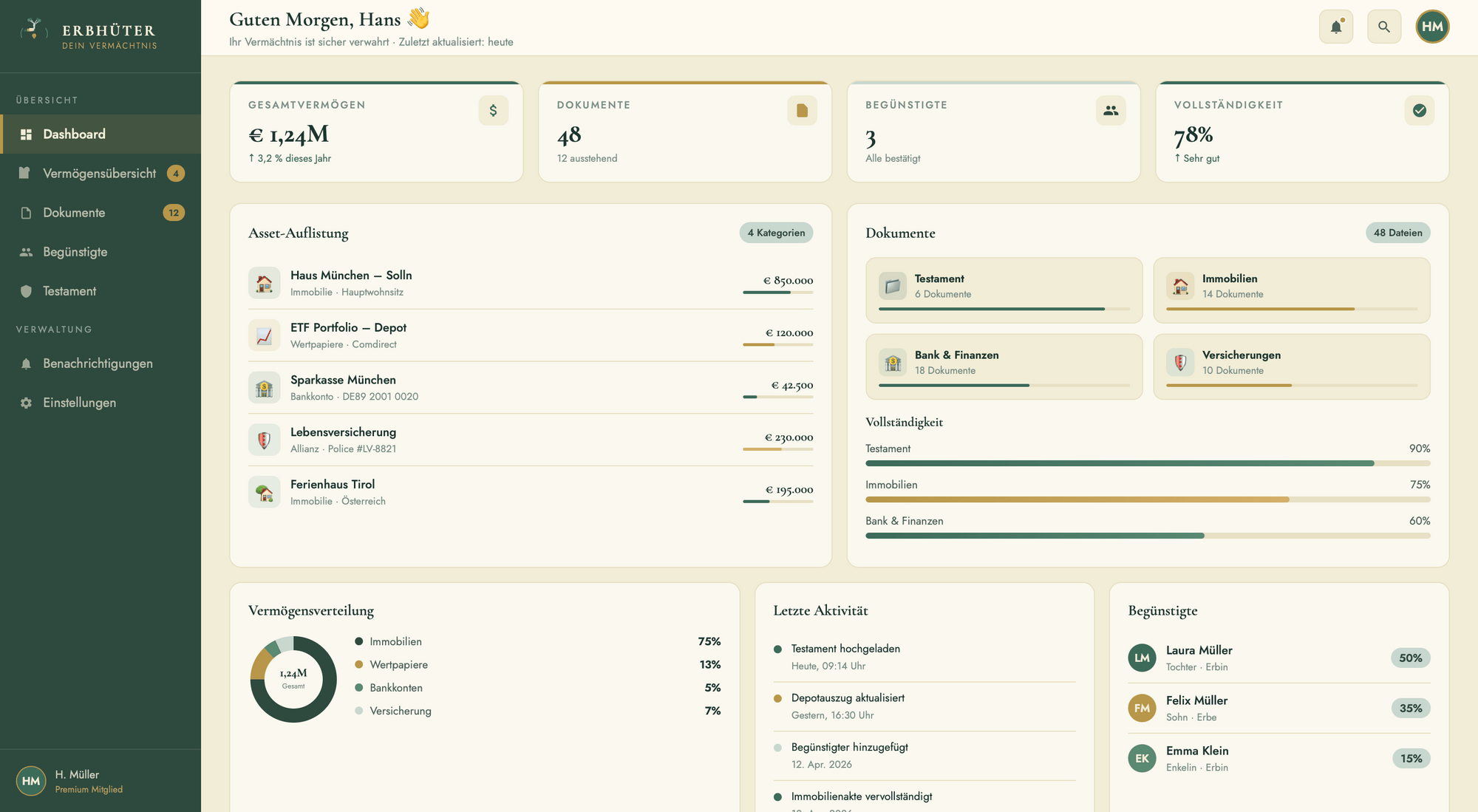Click the checkmark icon on the Vollständigkeit card

click(x=1419, y=111)
